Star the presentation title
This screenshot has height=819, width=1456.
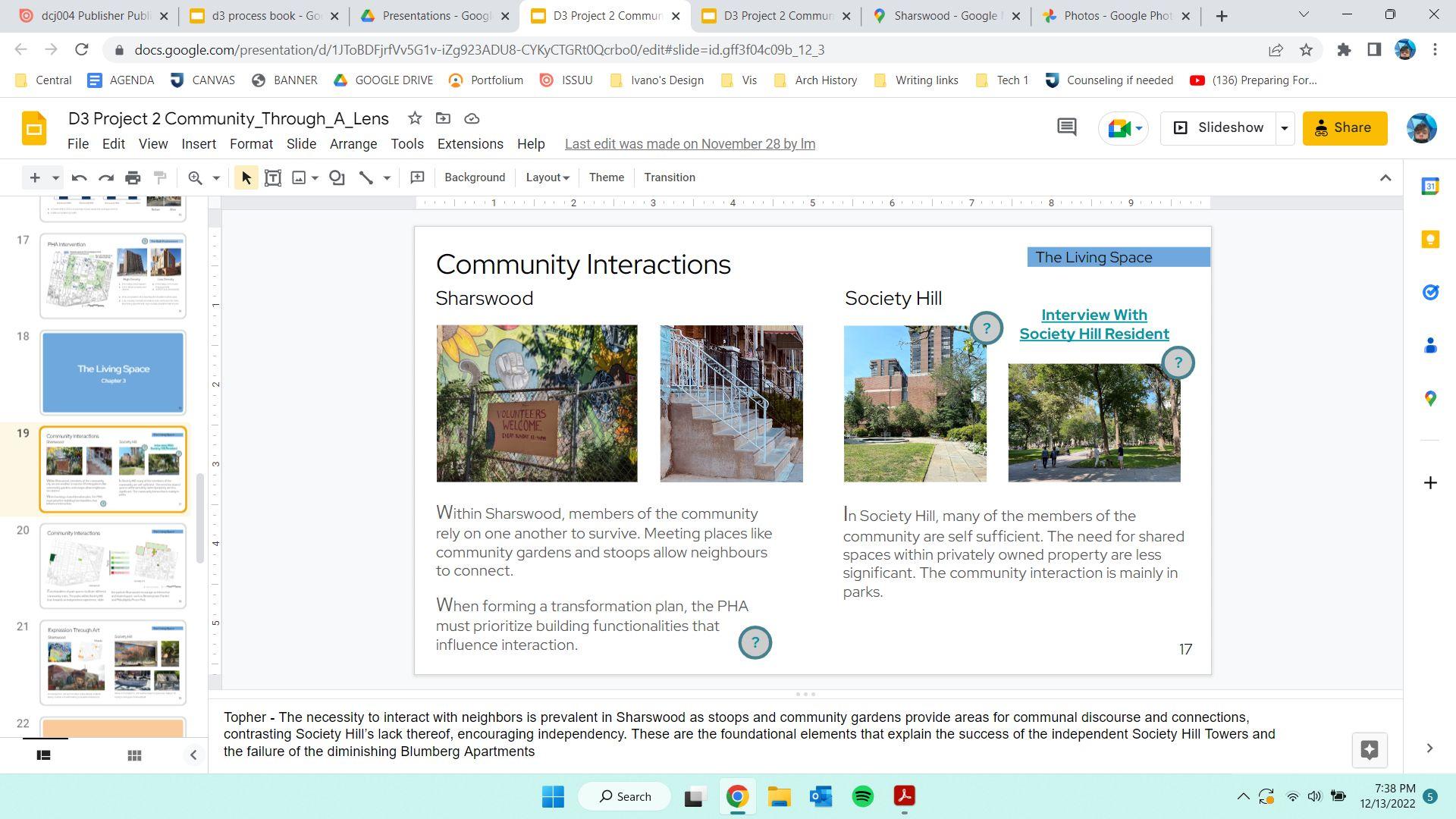point(414,118)
